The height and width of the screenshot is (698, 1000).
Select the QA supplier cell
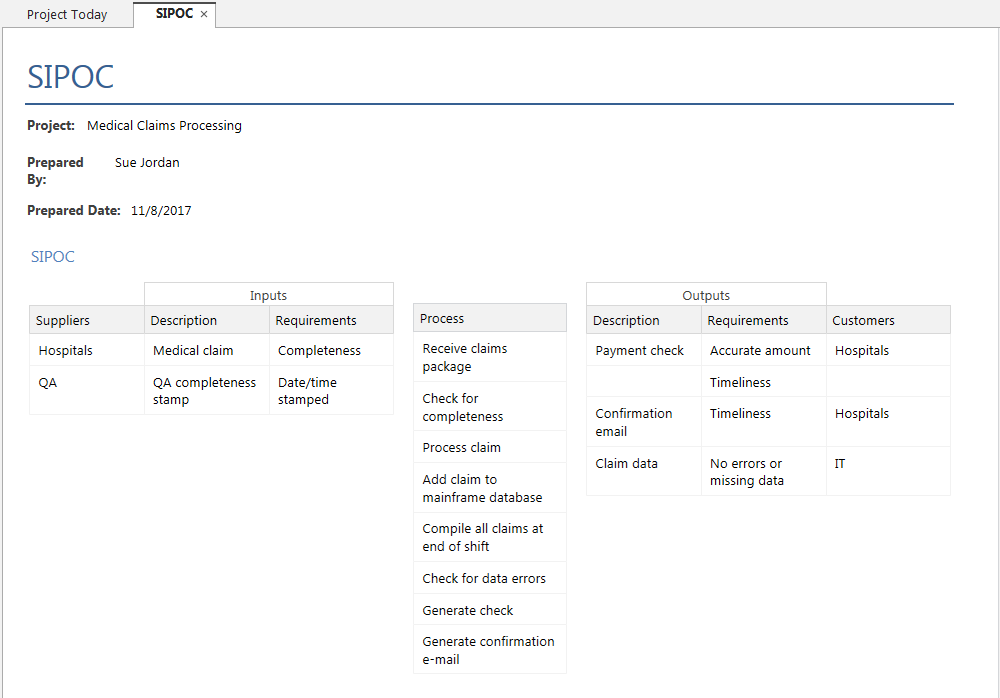tap(48, 383)
